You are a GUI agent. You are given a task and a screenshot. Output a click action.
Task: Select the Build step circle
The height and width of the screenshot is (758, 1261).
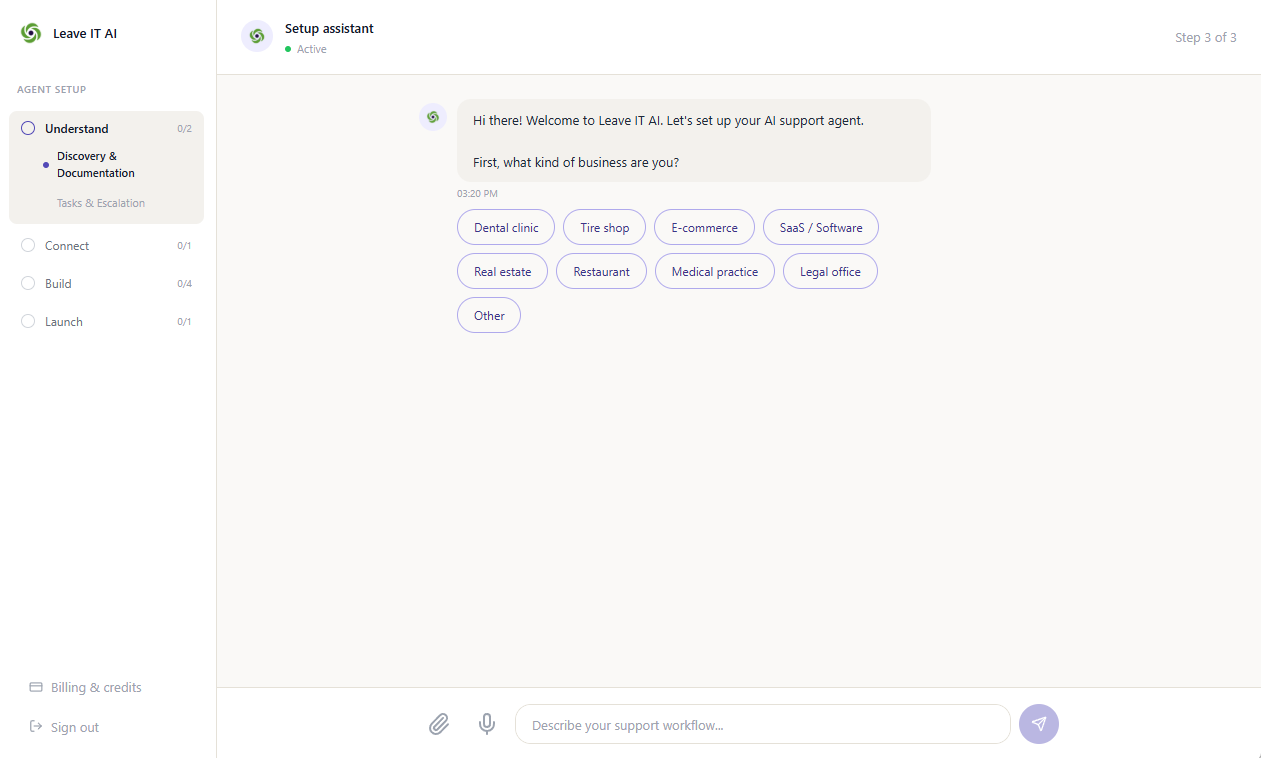tap(28, 283)
